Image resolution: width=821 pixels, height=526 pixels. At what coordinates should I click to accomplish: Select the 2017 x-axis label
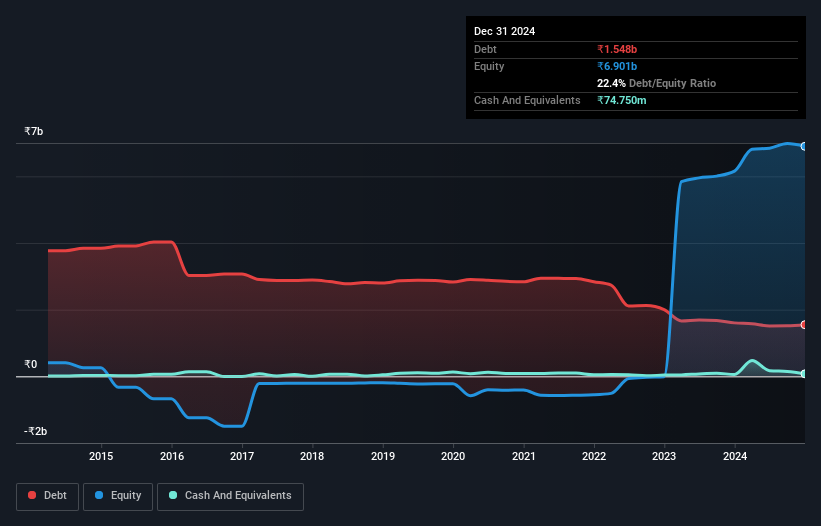click(x=242, y=456)
